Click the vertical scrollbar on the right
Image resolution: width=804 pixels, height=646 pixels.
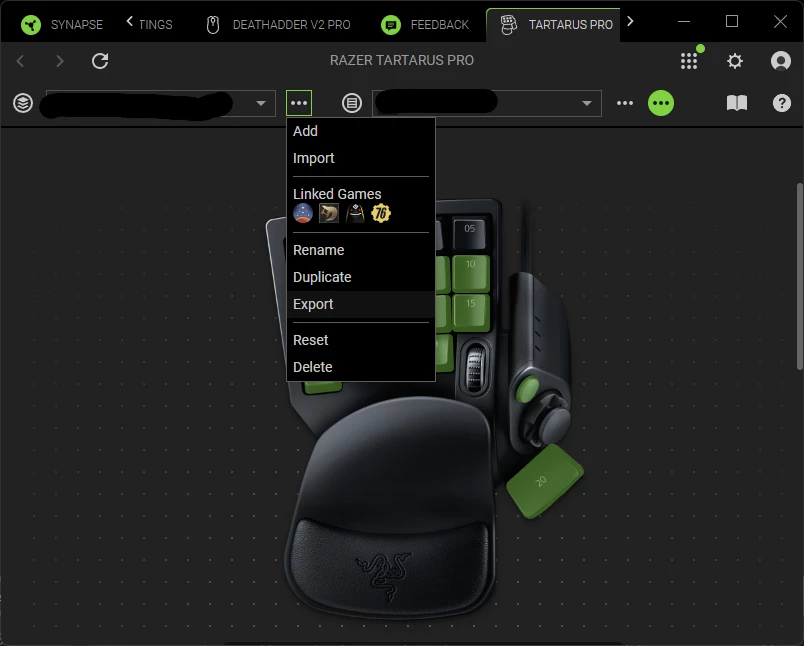[x=799, y=276]
